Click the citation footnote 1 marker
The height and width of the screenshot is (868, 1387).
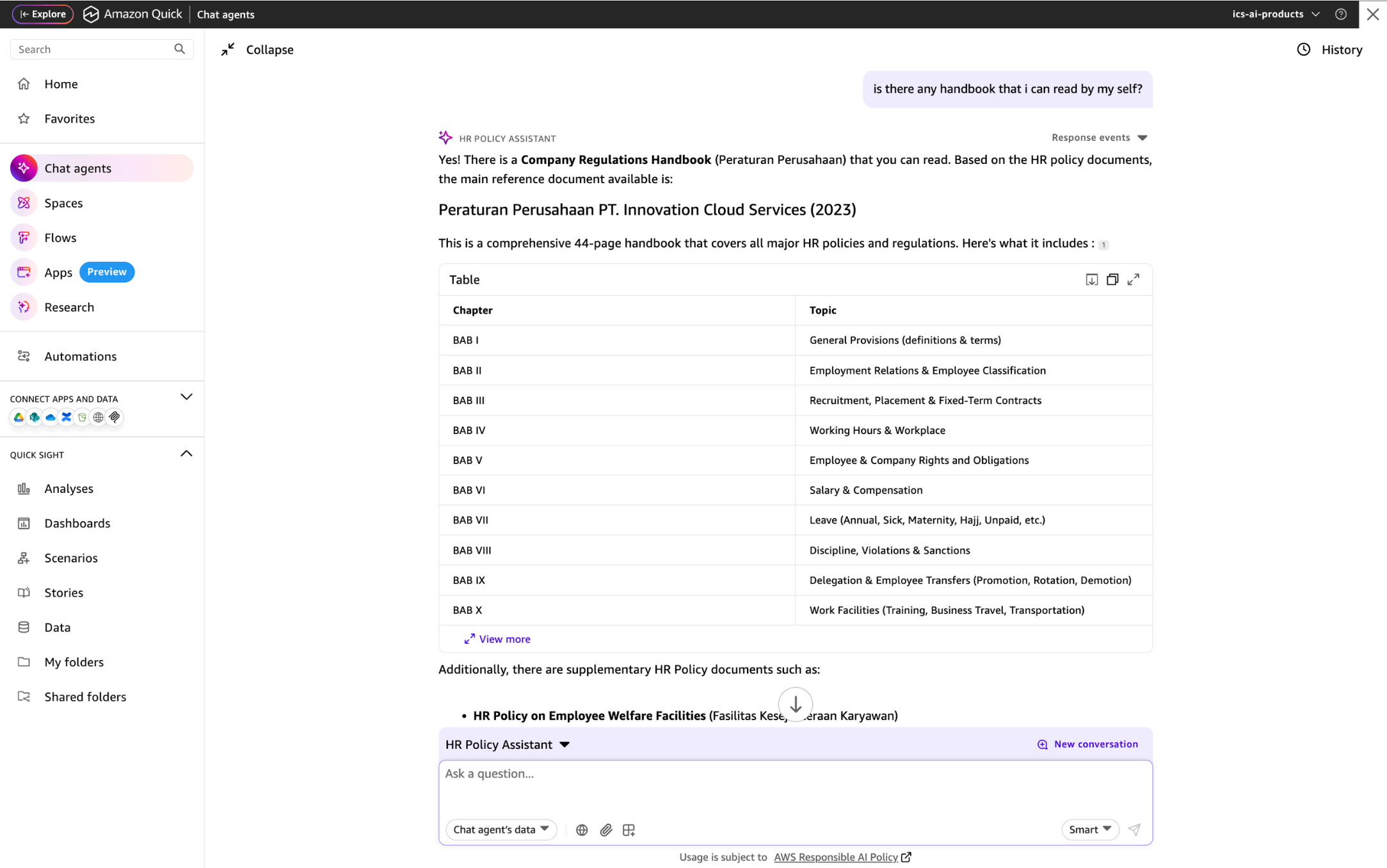click(1103, 245)
